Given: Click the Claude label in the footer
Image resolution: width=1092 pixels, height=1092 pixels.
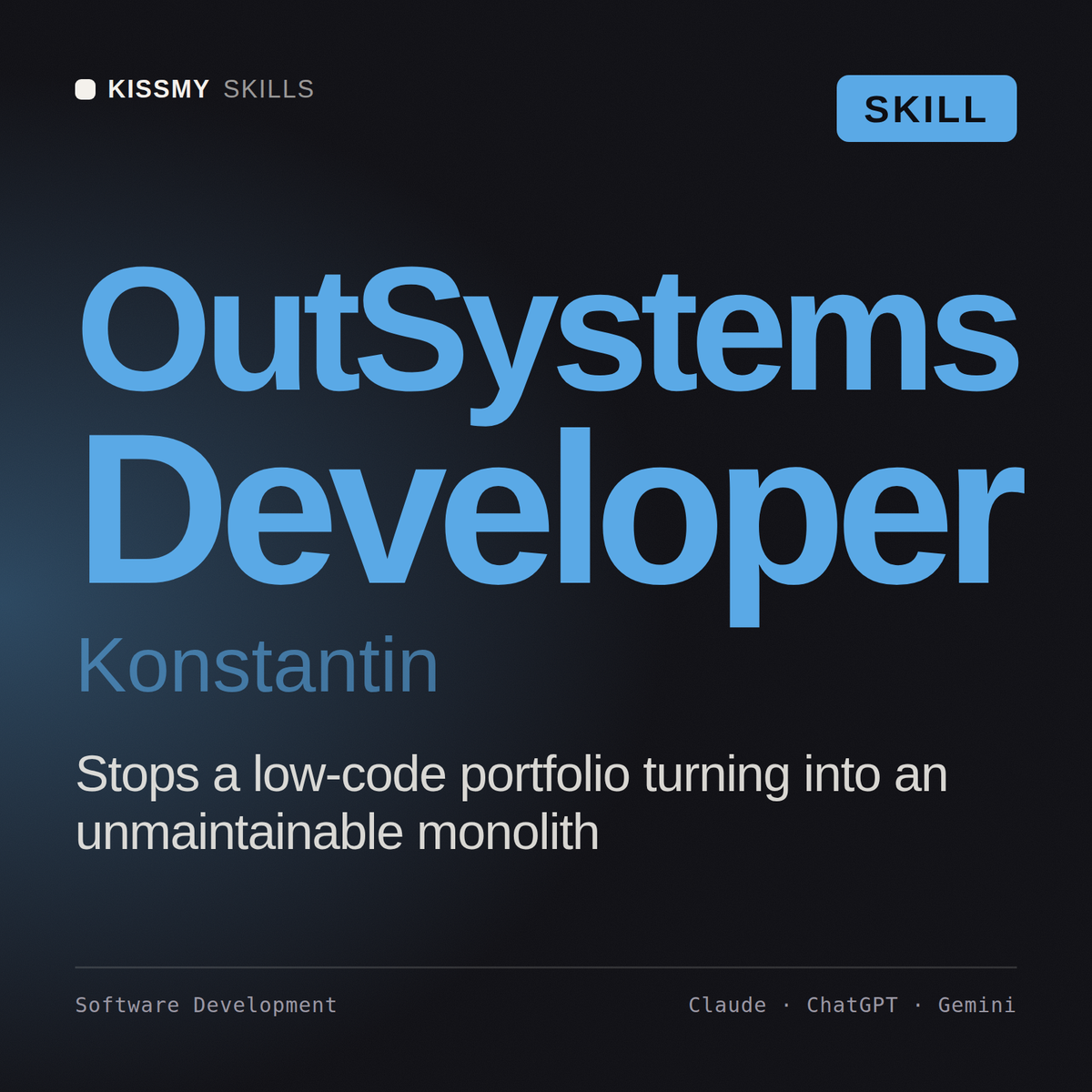Looking at the screenshot, I should [x=727, y=1005].
